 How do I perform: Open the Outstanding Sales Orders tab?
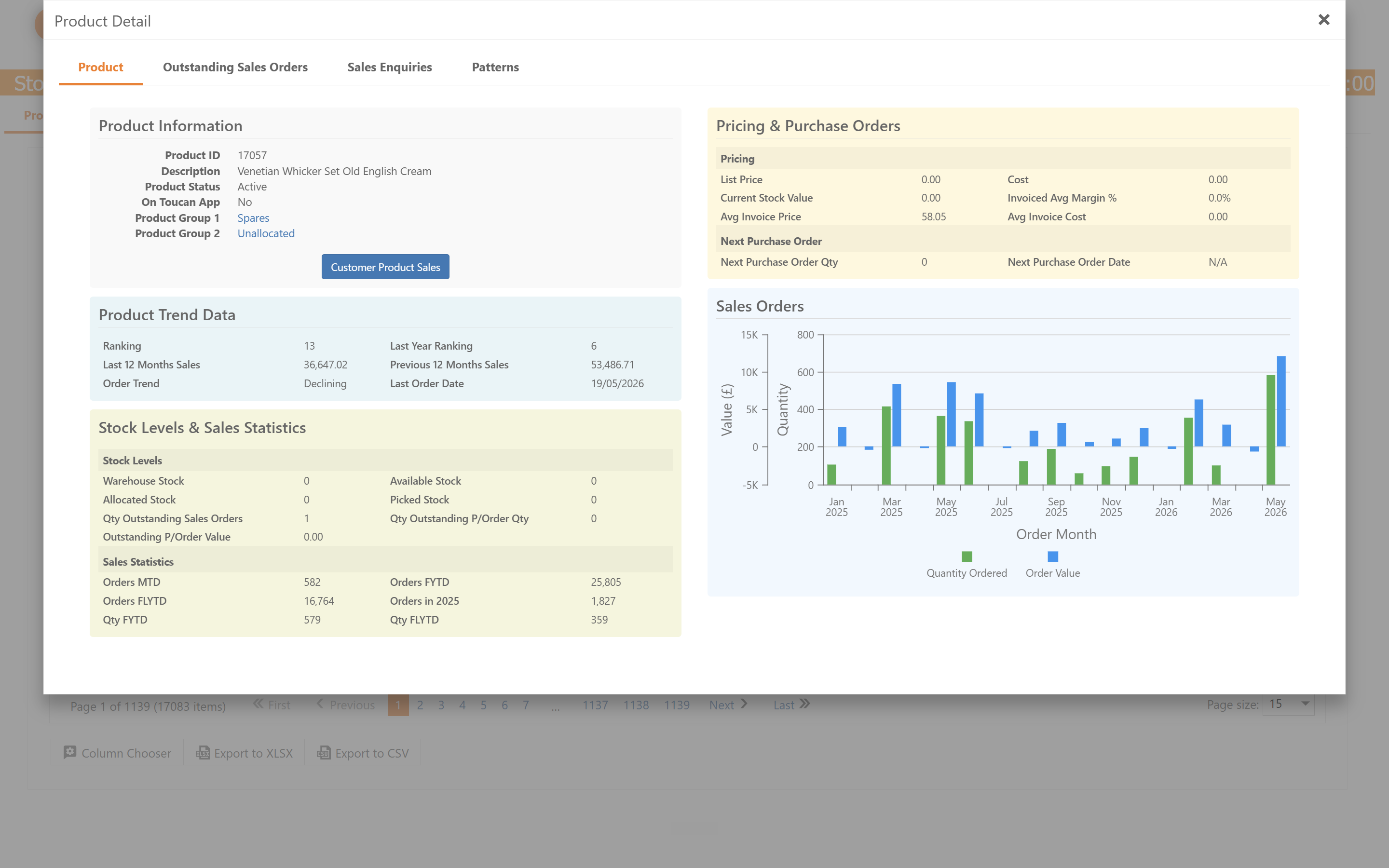235,67
